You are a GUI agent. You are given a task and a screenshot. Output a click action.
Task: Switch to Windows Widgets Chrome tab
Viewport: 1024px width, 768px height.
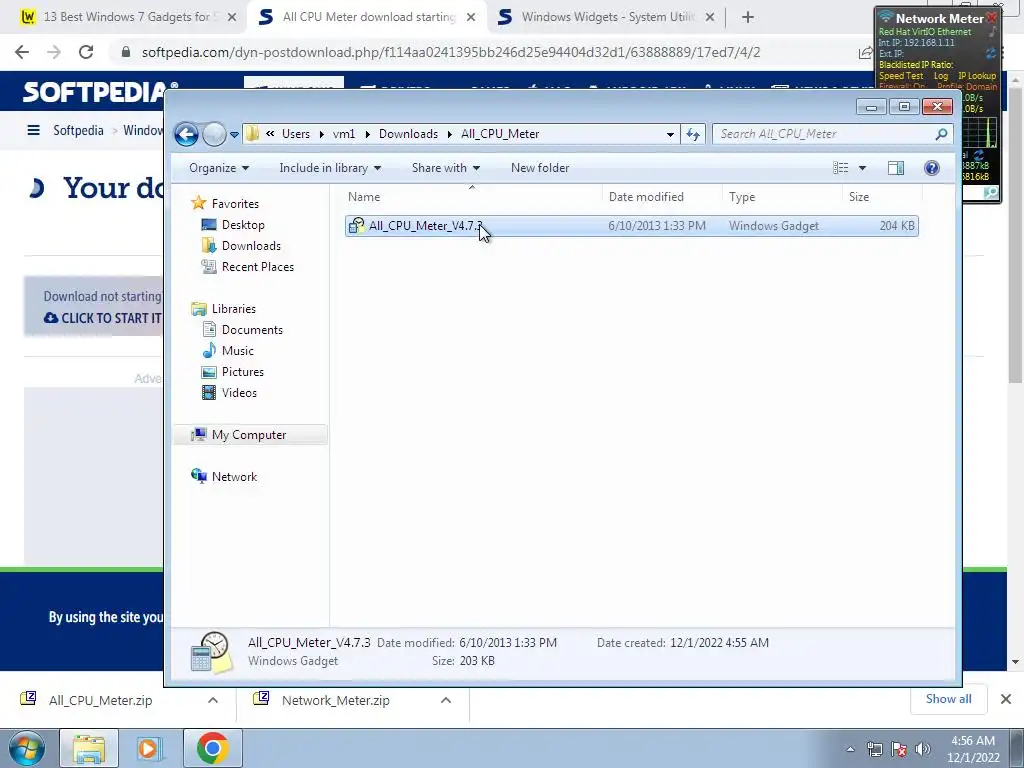[x=607, y=17]
